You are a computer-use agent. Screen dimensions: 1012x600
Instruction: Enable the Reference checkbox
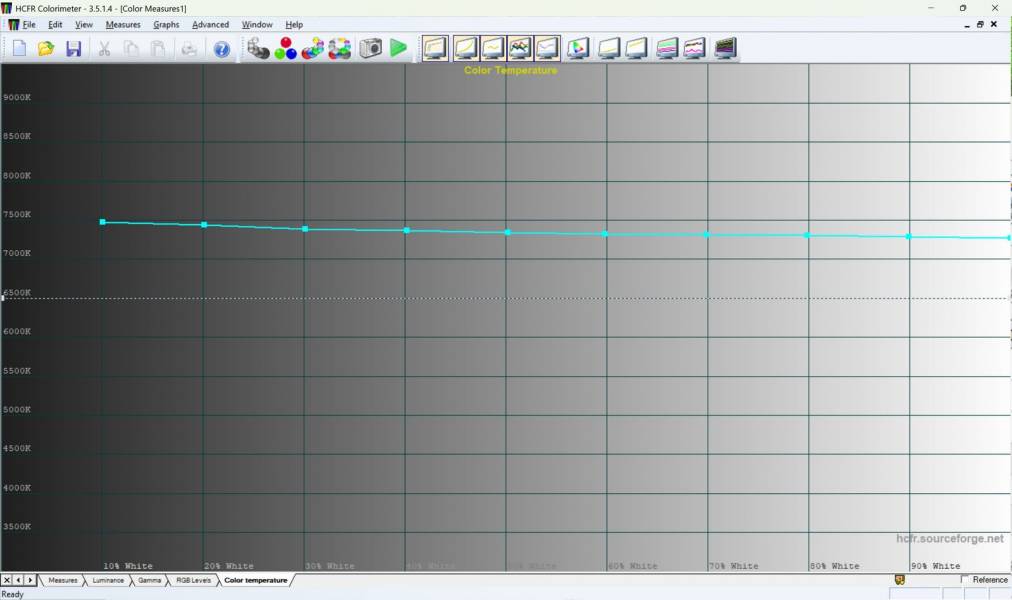pyautogui.click(x=965, y=580)
